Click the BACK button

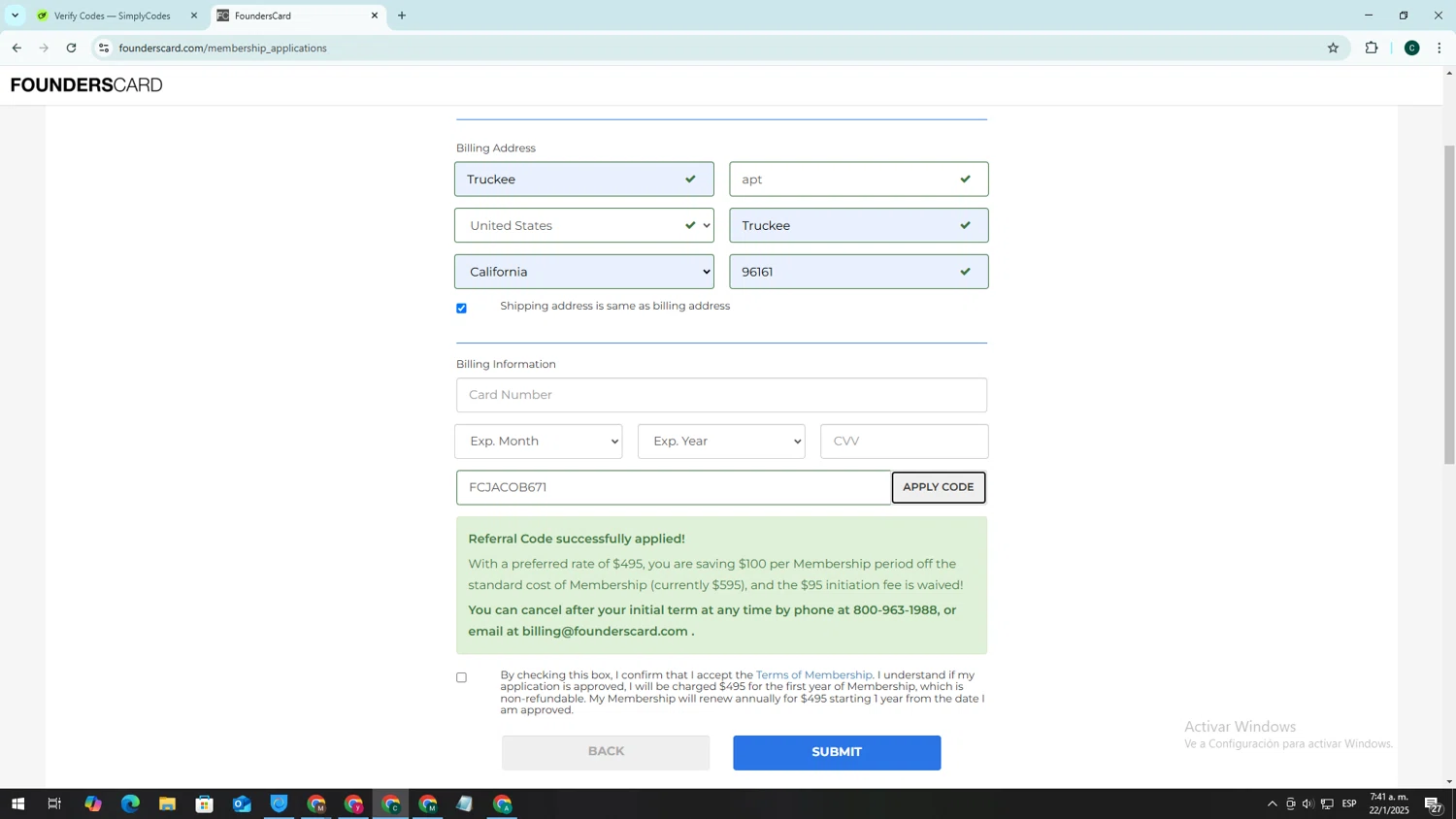click(x=606, y=752)
